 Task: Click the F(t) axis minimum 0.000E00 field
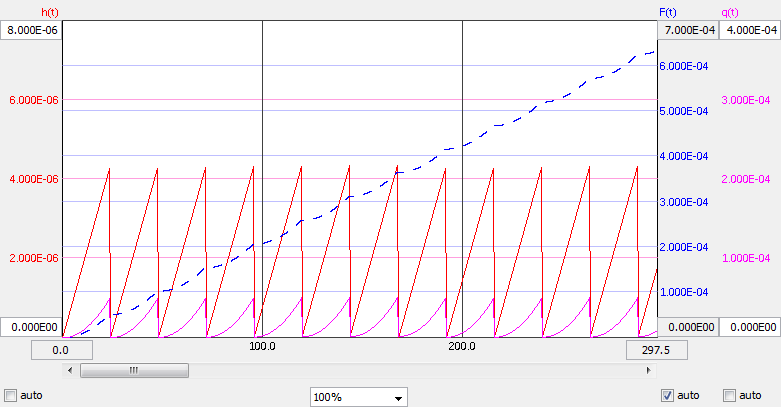(x=688, y=327)
